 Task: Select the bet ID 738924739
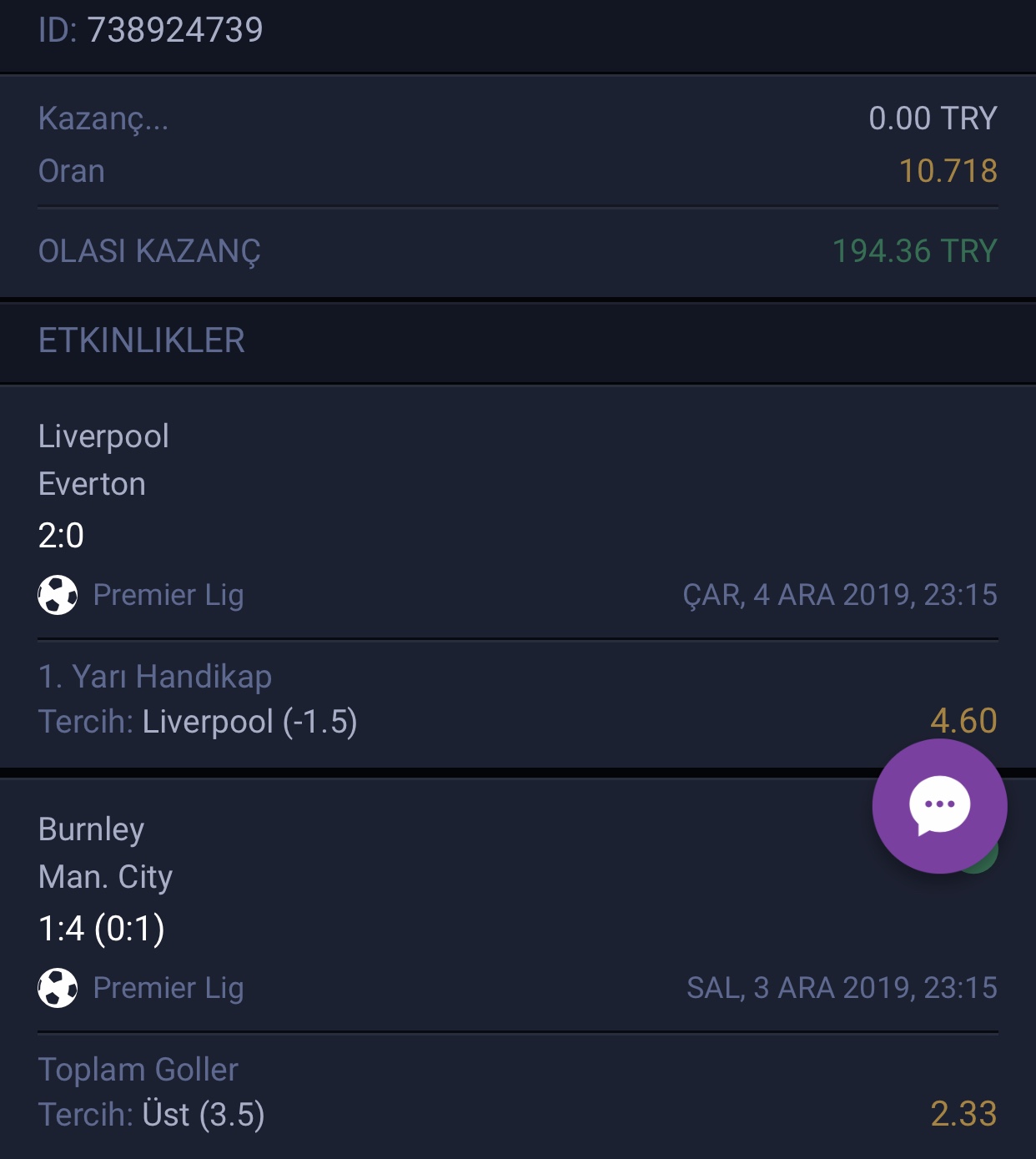tap(151, 30)
